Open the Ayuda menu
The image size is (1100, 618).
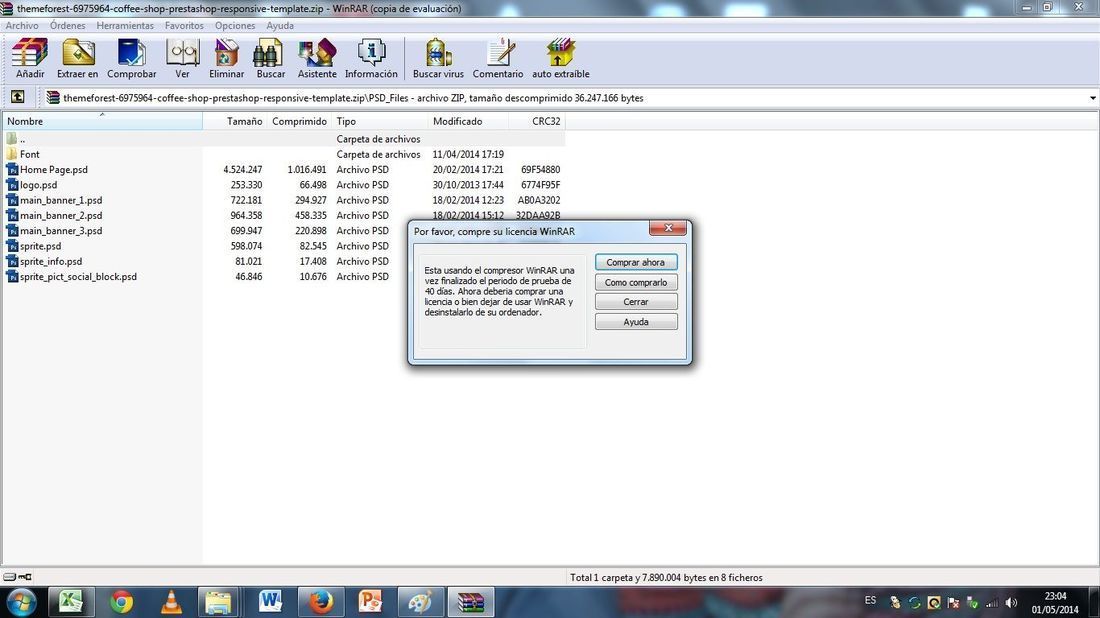point(280,25)
